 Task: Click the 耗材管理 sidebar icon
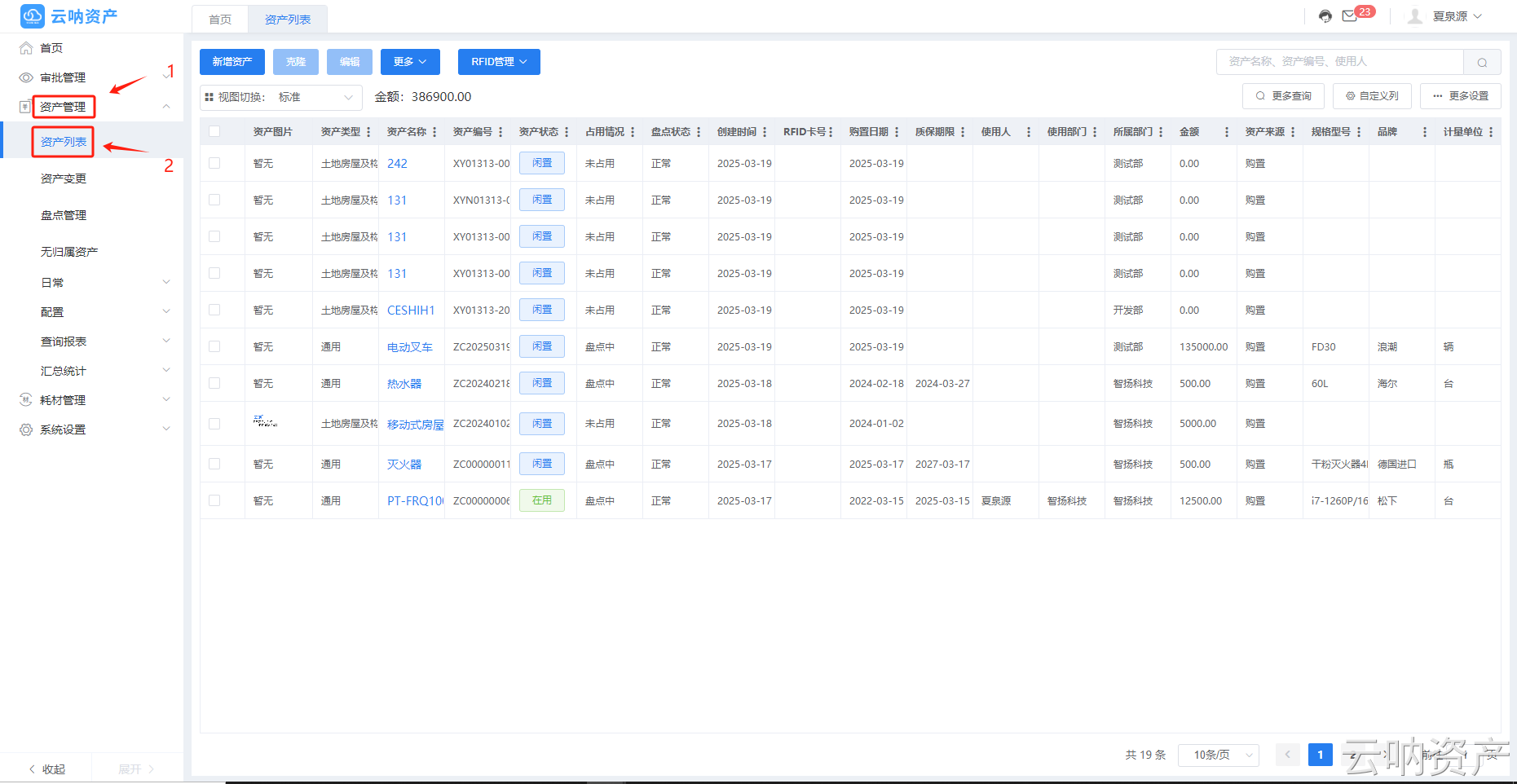point(25,400)
